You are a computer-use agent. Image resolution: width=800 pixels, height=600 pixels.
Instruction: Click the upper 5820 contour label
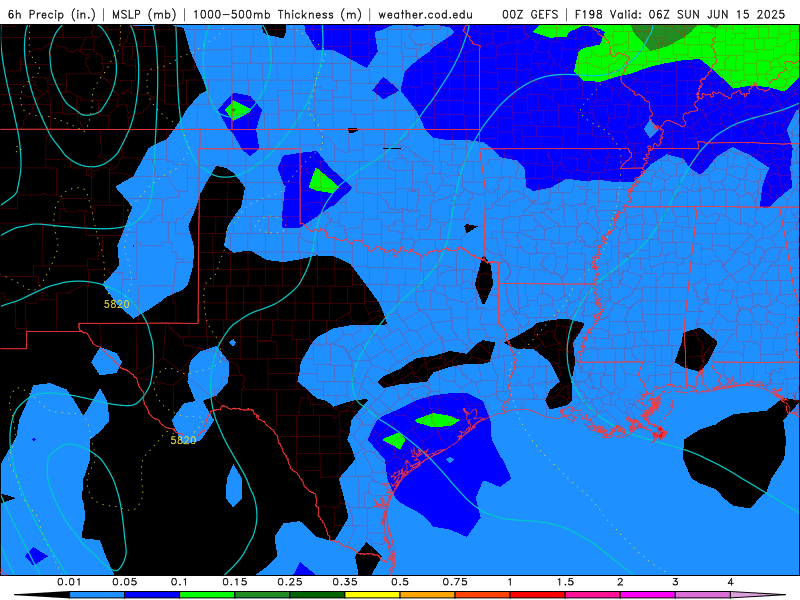coord(116,304)
